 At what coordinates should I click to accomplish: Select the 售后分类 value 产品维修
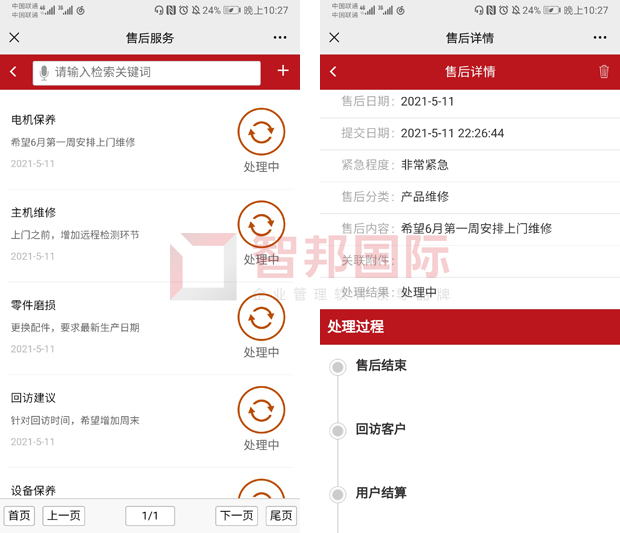pyautogui.click(x=425, y=197)
